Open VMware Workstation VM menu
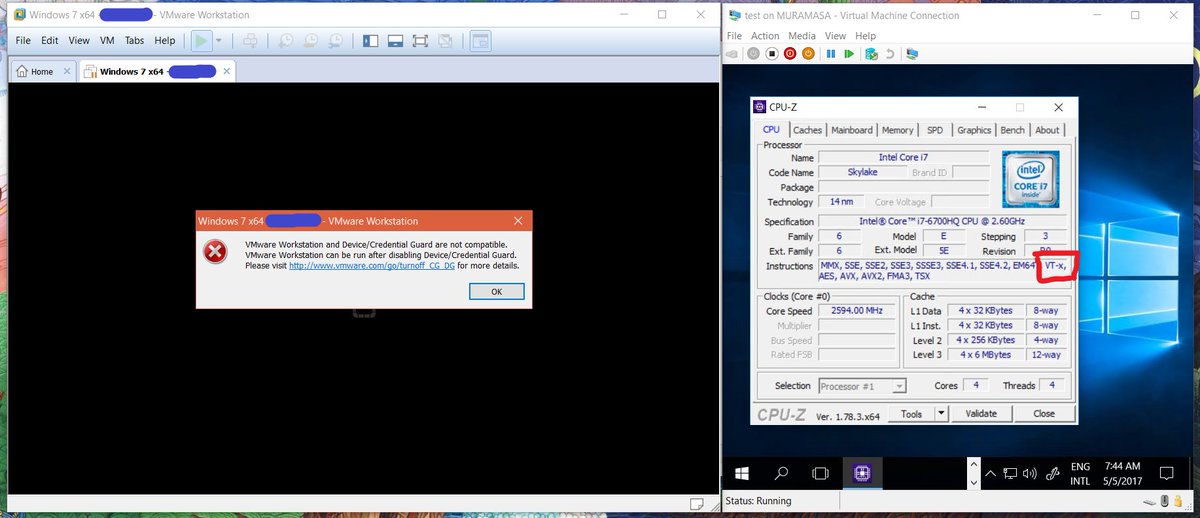Viewport: 1200px width, 518px height. 108,41
